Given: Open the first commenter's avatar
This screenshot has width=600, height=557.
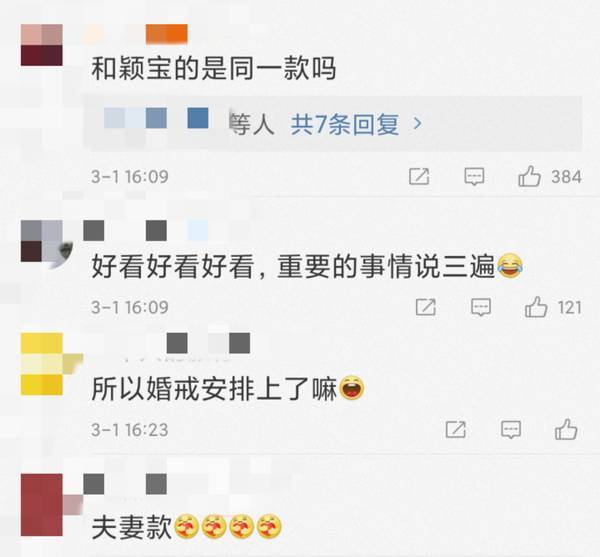Looking at the screenshot, I should click(42, 45).
